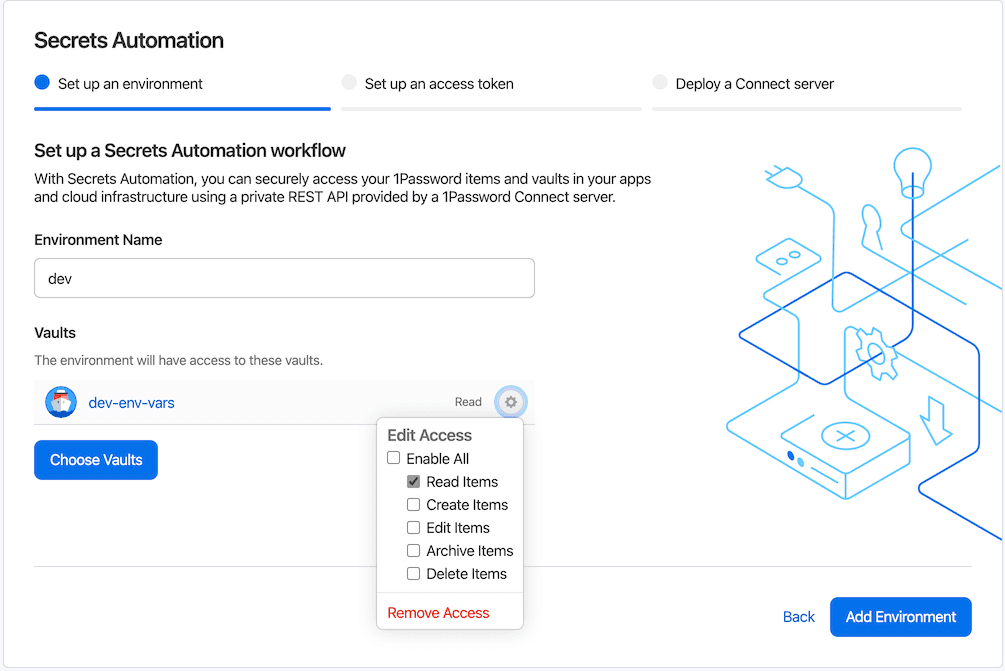Enable the Edit Items permission
1005x671 pixels.
[413, 527]
